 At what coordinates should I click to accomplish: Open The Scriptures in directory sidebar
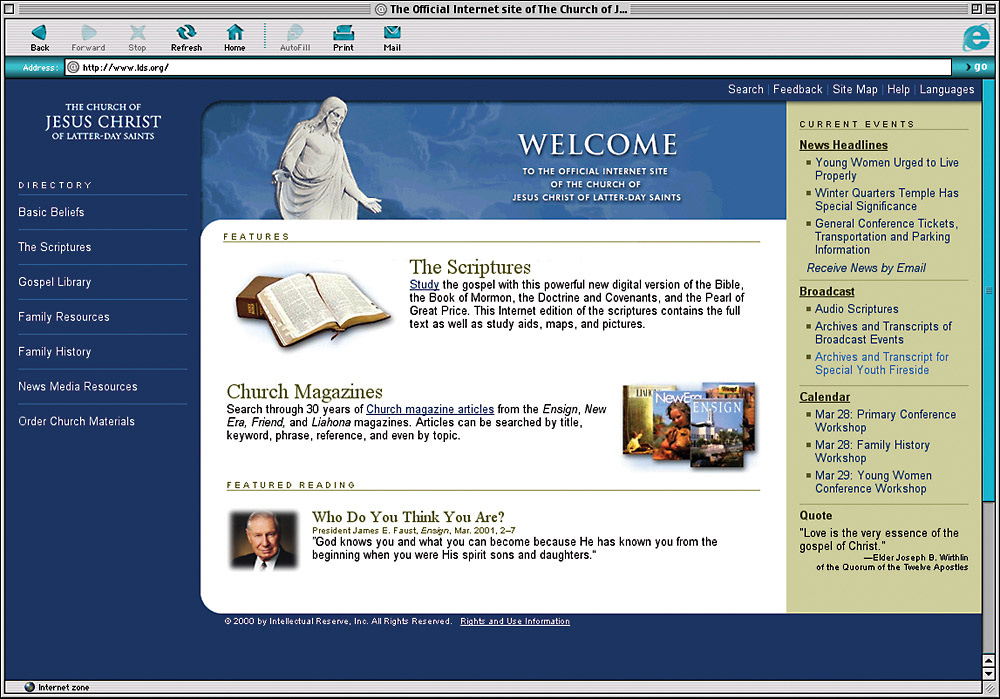(x=55, y=247)
